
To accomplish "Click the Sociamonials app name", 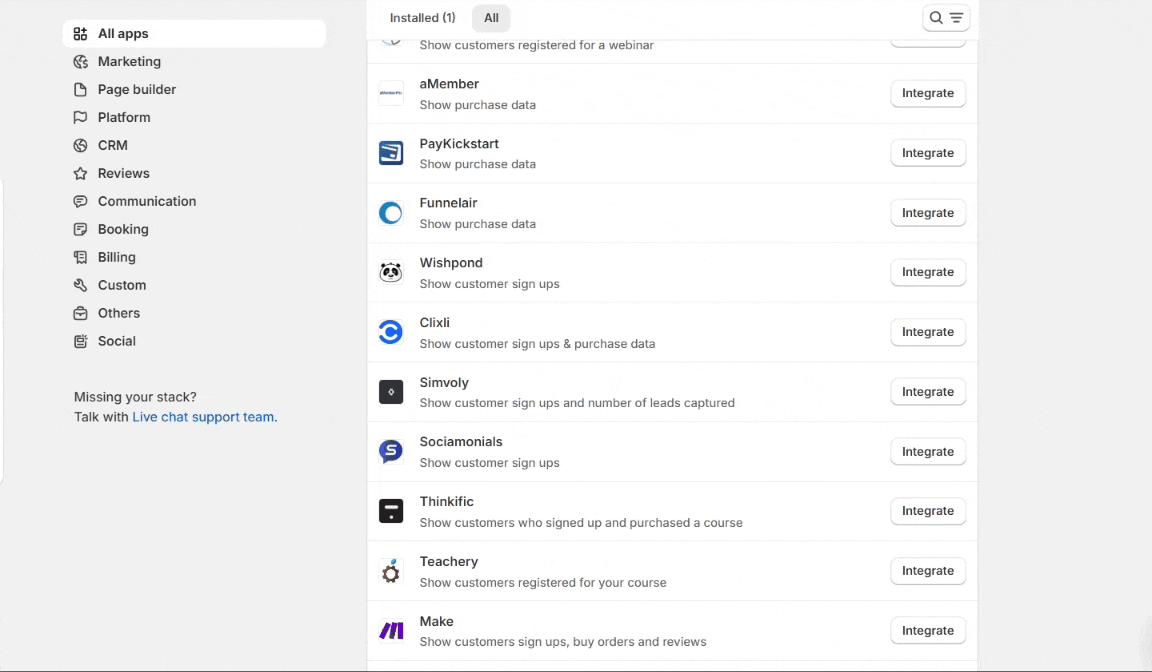I will [x=461, y=441].
